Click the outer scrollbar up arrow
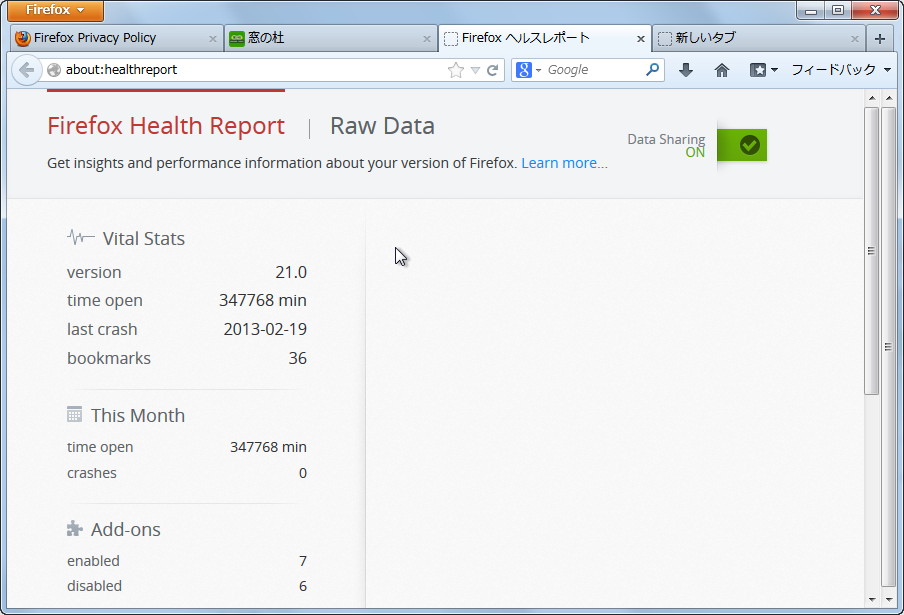Screen dimensions: 904x615 [888, 98]
